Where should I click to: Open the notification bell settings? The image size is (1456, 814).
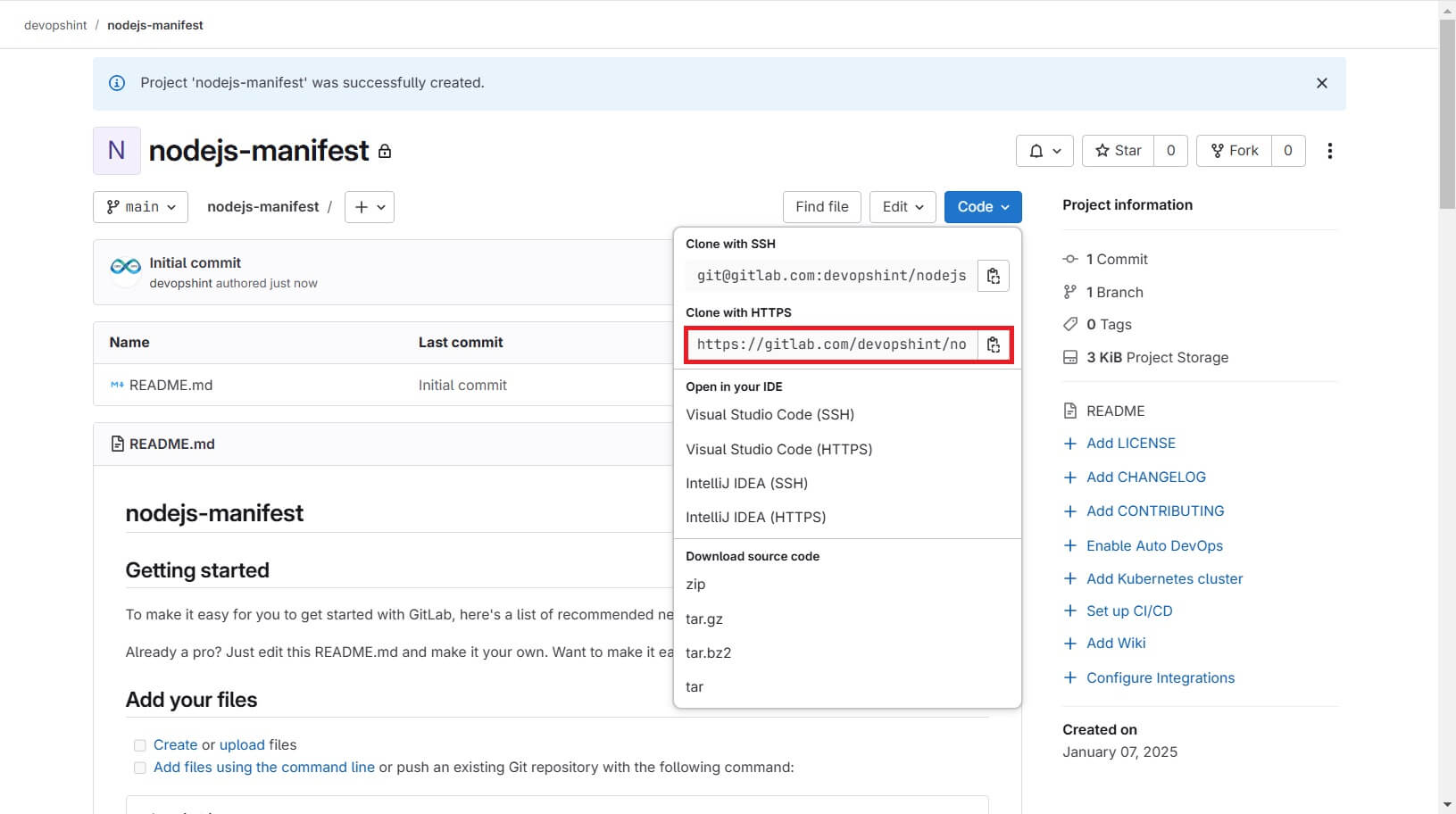(x=1044, y=150)
